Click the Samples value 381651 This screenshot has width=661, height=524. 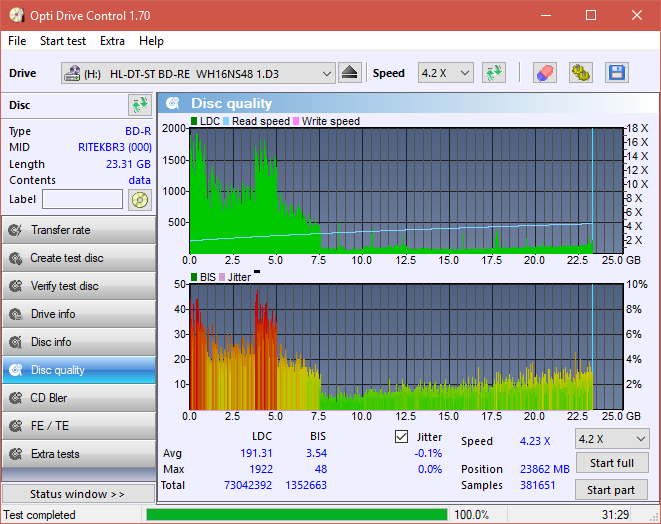pos(537,485)
